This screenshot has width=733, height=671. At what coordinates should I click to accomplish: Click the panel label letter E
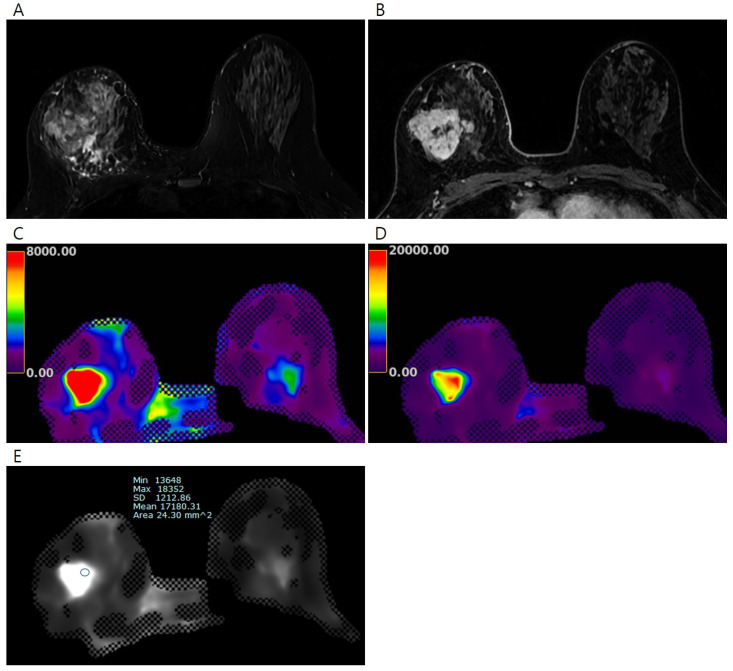point(12,454)
